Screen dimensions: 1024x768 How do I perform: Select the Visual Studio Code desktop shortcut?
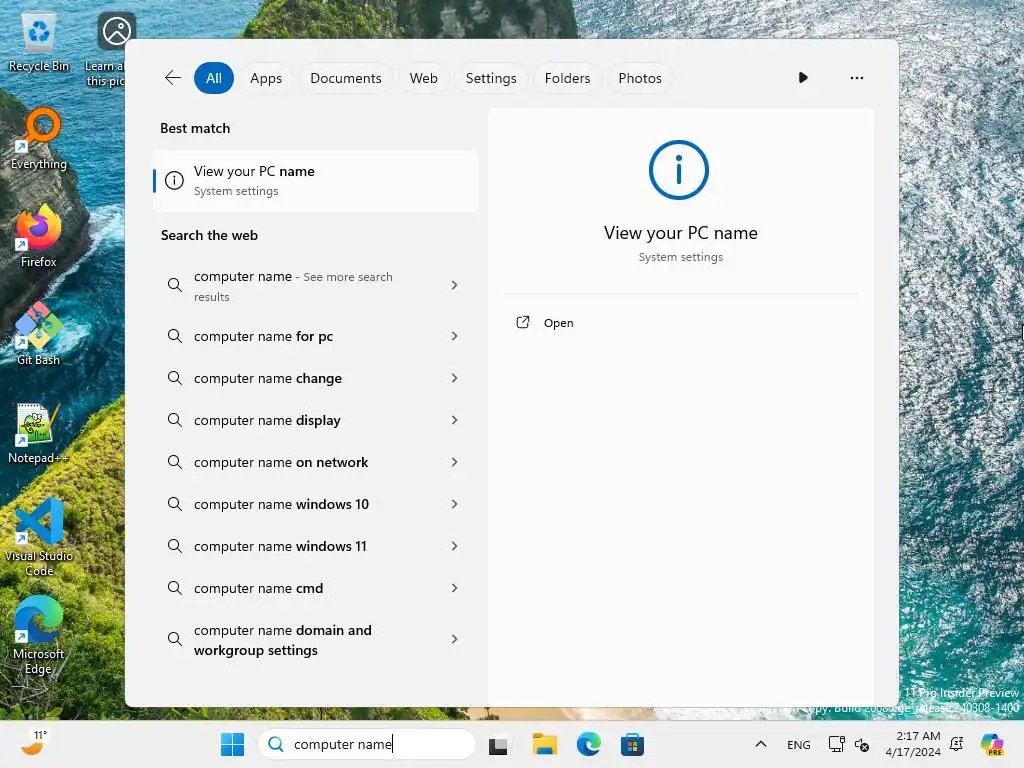pyautogui.click(x=39, y=537)
